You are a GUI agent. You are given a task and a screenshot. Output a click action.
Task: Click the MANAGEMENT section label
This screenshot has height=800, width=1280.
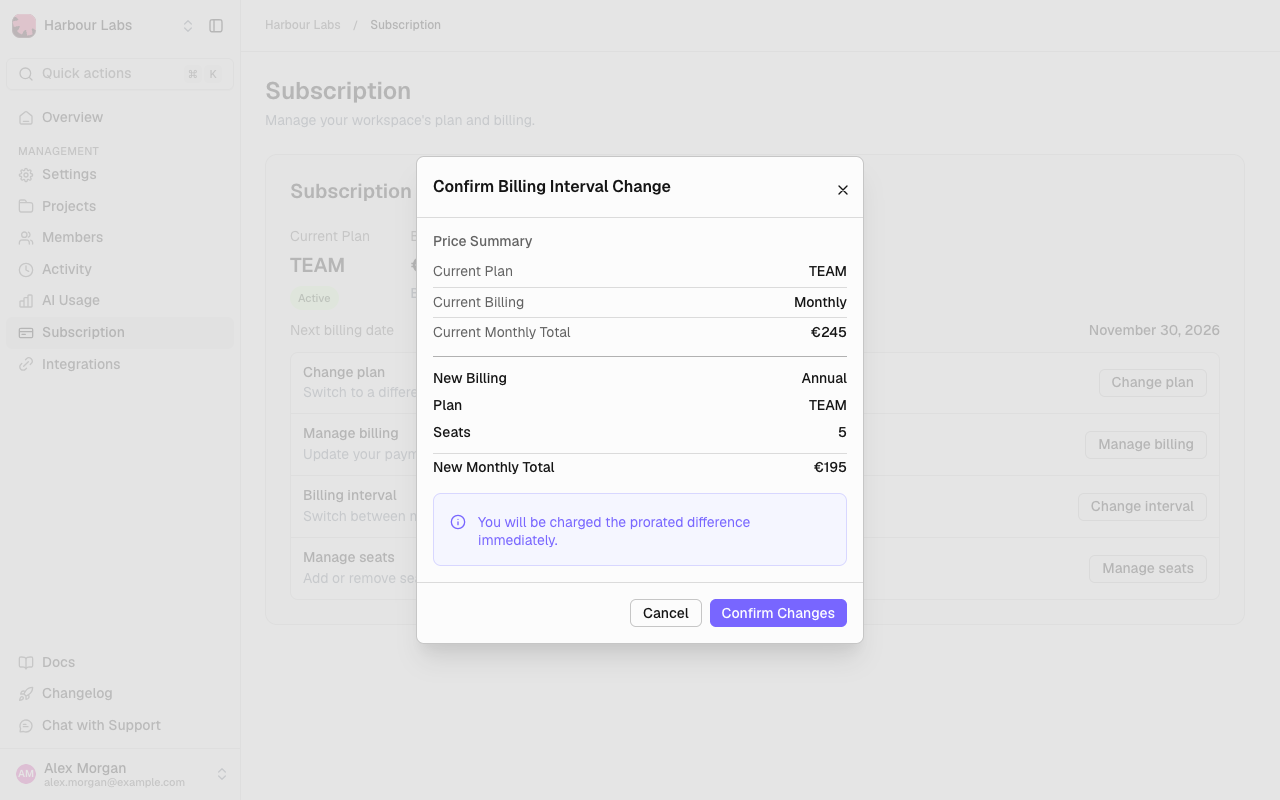58,151
